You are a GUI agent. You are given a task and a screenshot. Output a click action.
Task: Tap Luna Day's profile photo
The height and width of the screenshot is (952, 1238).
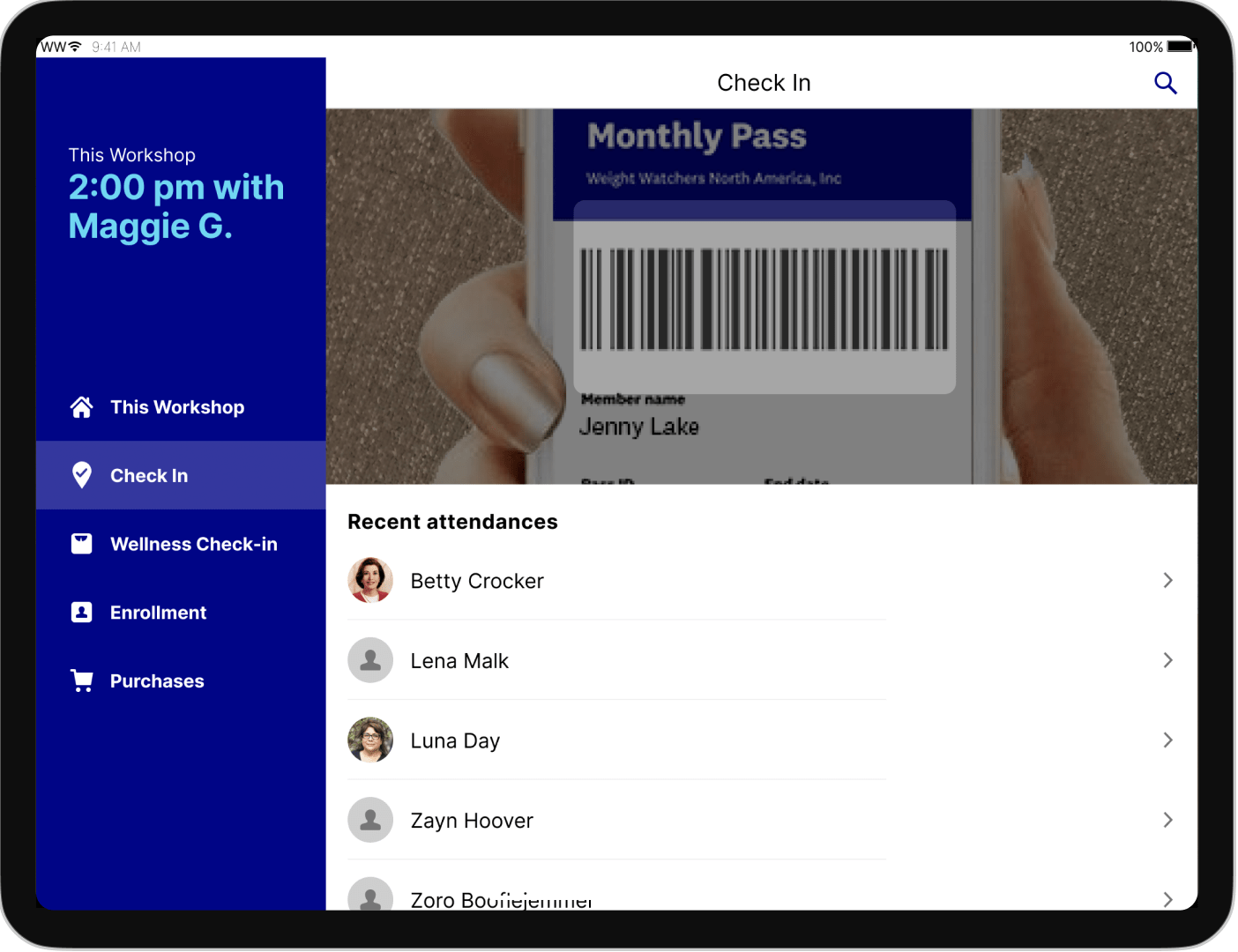coord(370,740)
